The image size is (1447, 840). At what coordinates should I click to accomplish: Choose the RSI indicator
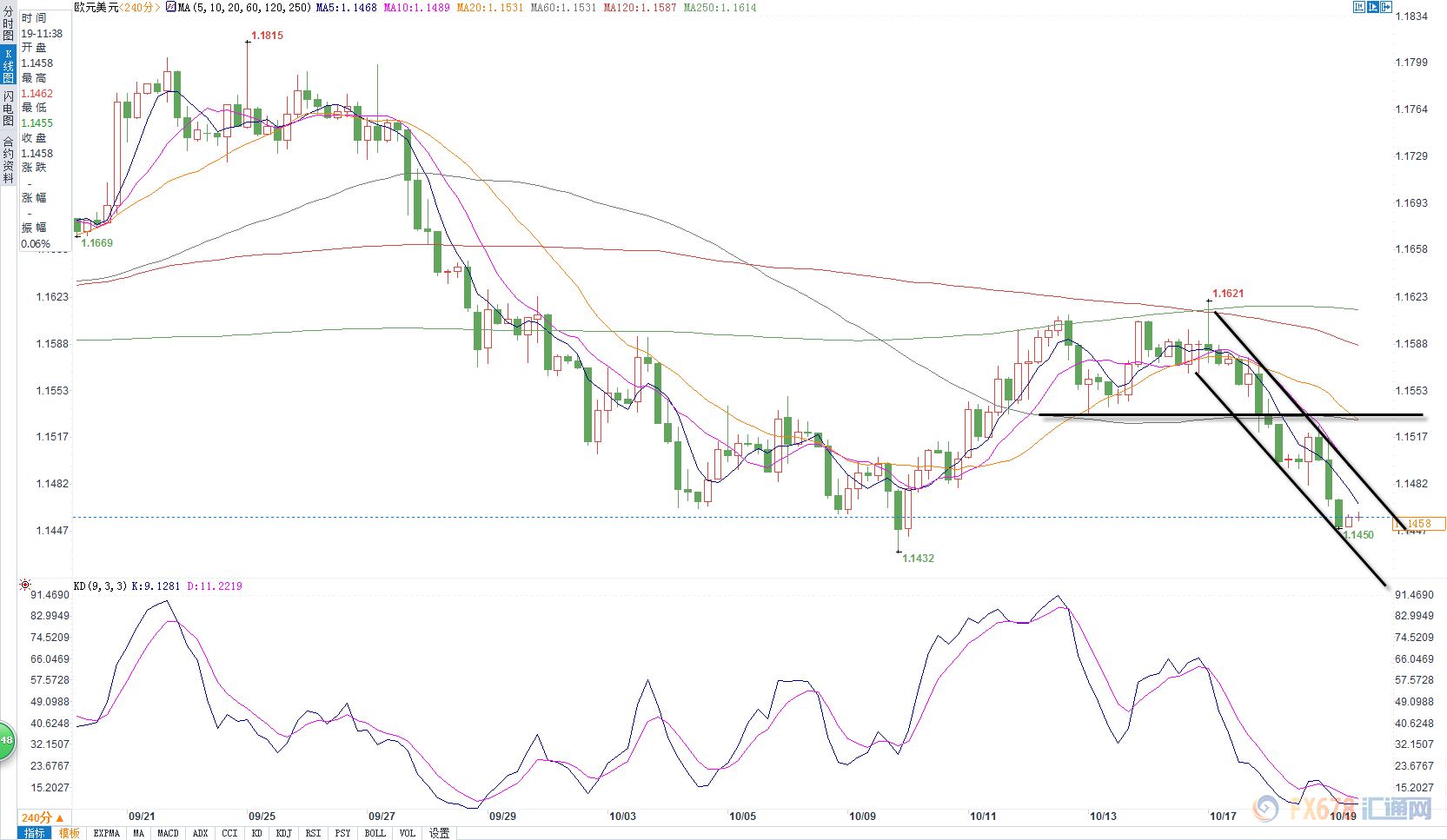(313, 833)
